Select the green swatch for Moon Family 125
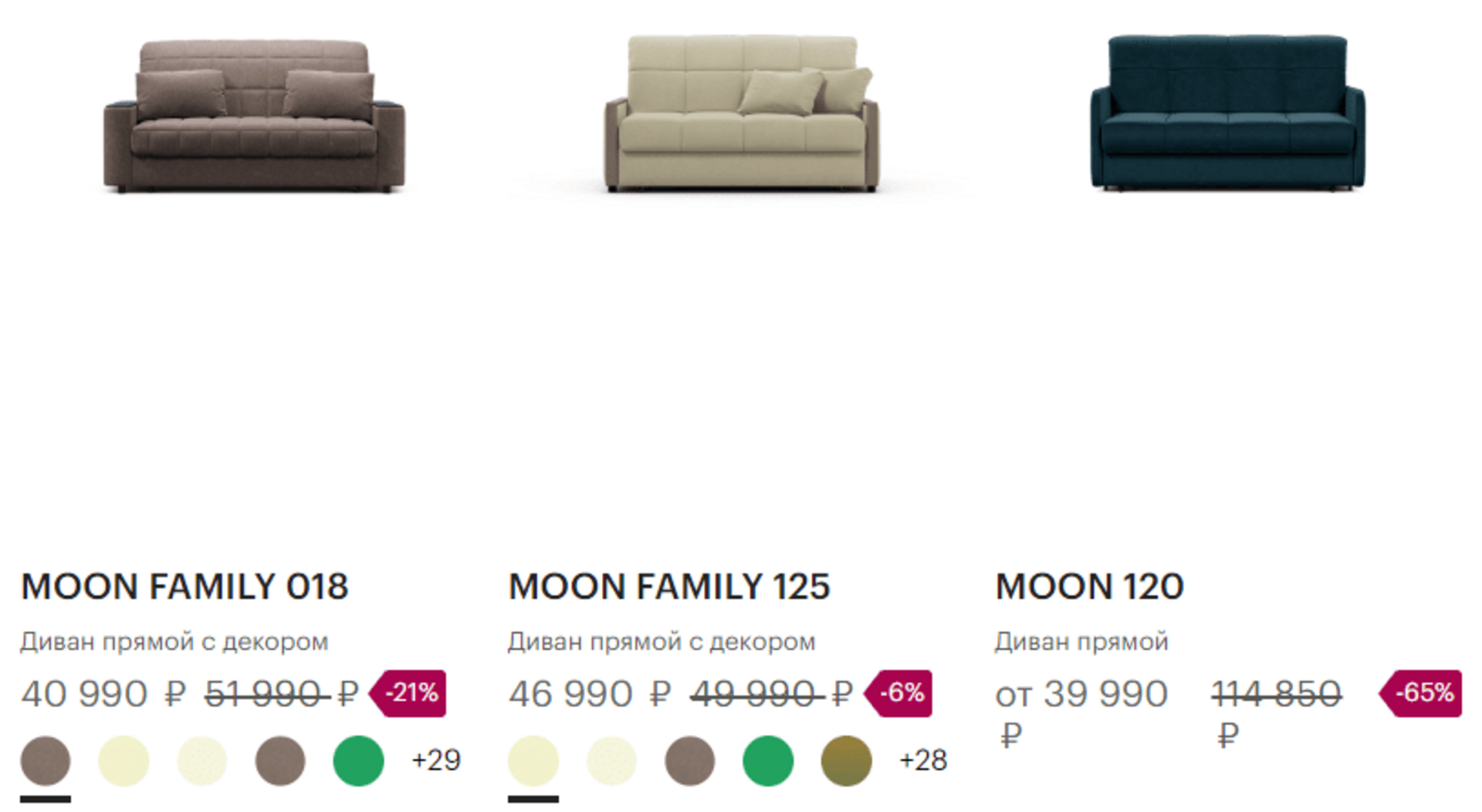 point(768,761)
